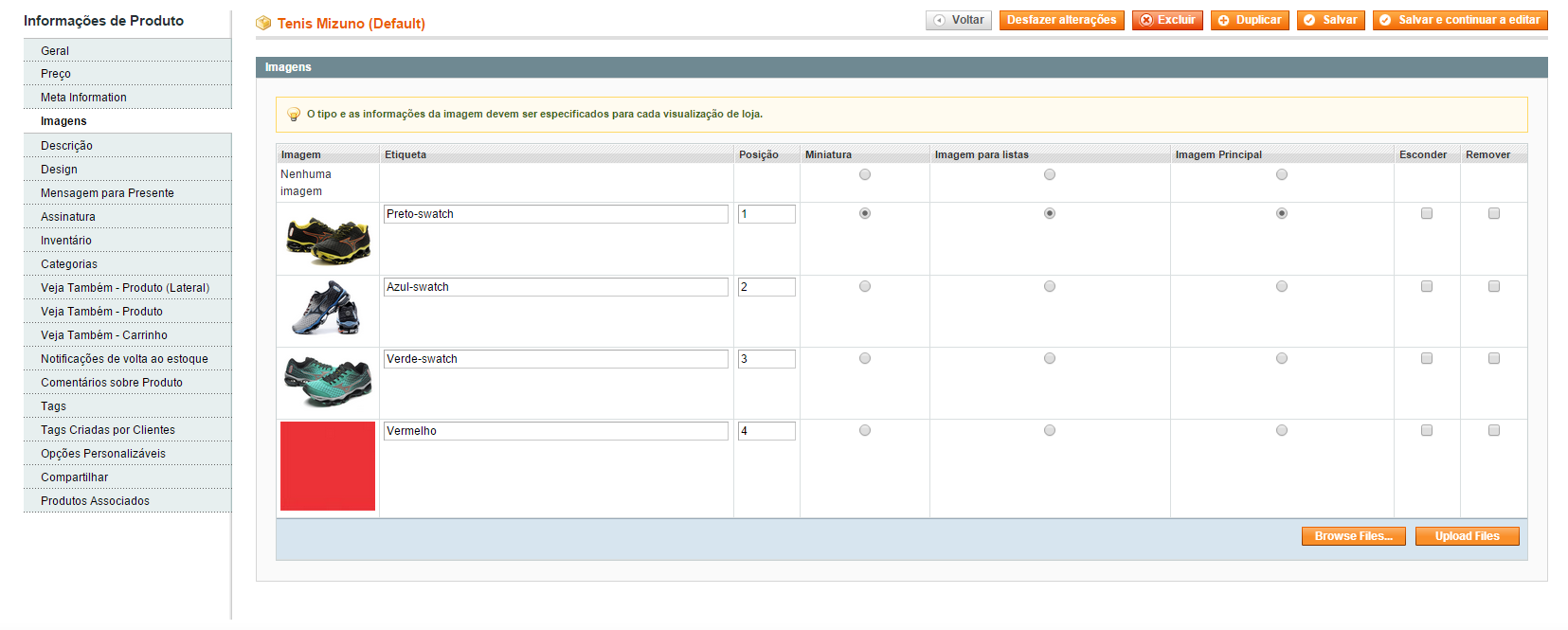
Task: Open the Tags tab
Action: tap(127, 406)
